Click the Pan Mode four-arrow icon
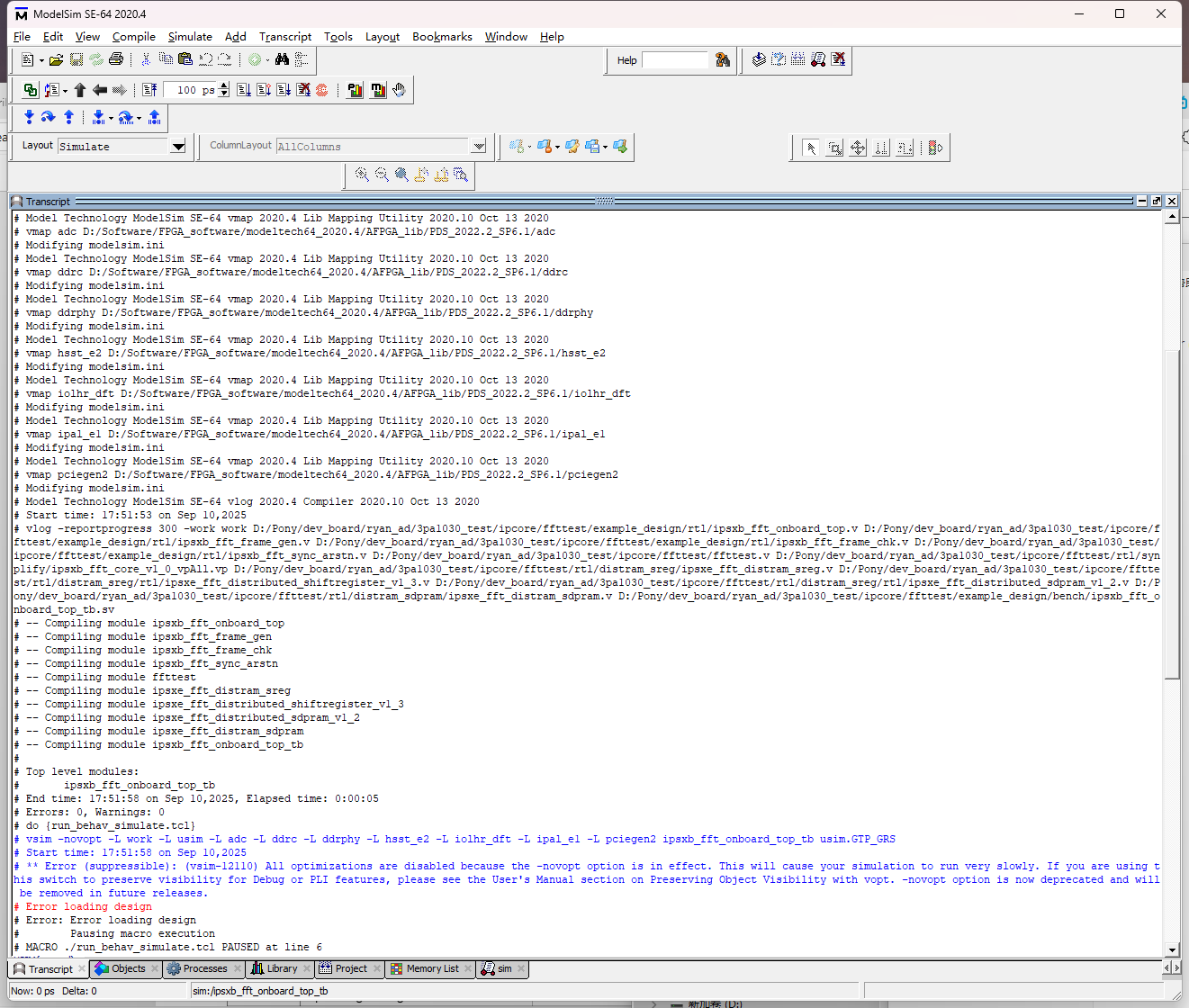This screenshot has width=1189, height=1008. [858, 148]
